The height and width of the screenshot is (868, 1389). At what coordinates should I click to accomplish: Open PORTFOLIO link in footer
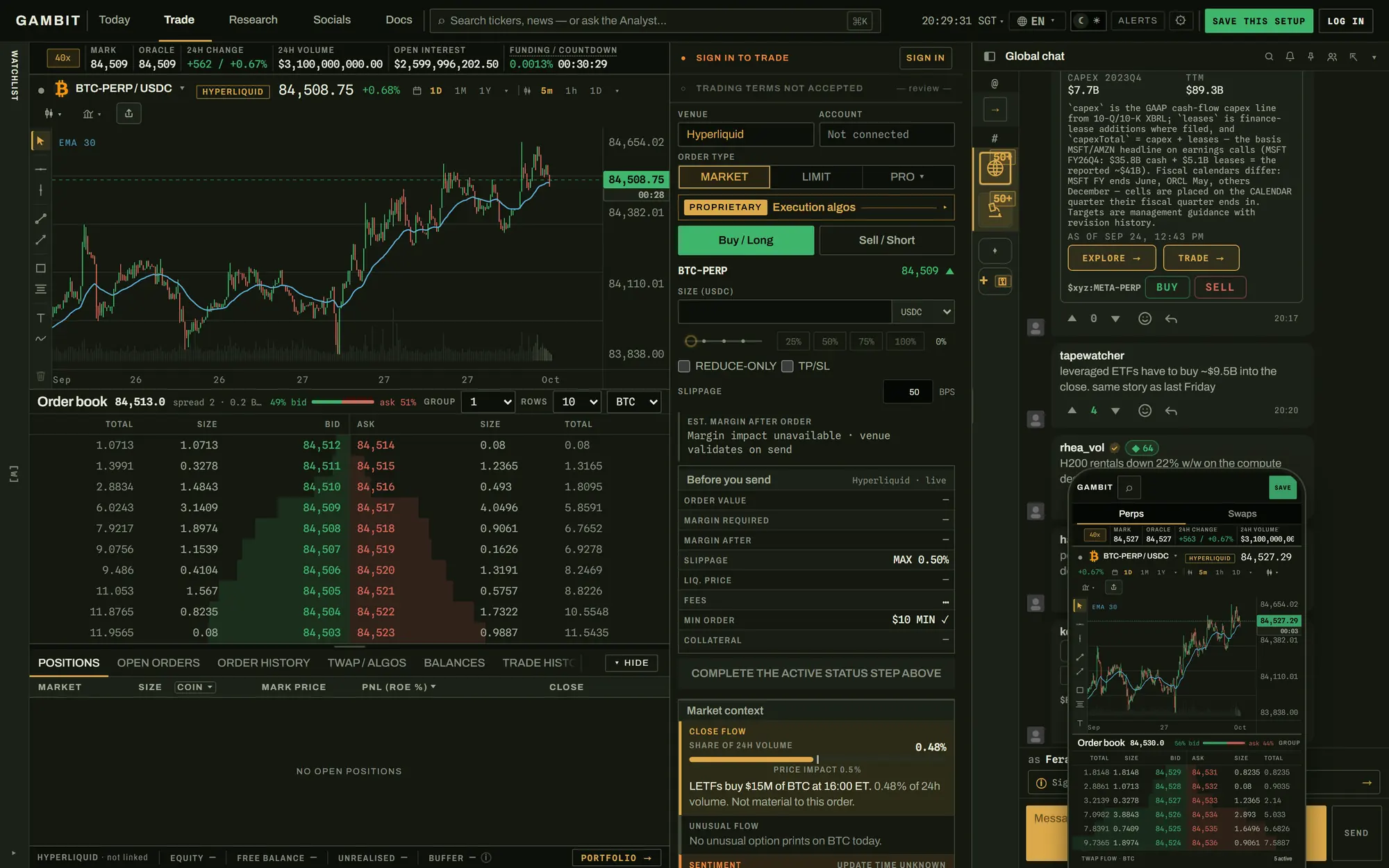[616, 858]
